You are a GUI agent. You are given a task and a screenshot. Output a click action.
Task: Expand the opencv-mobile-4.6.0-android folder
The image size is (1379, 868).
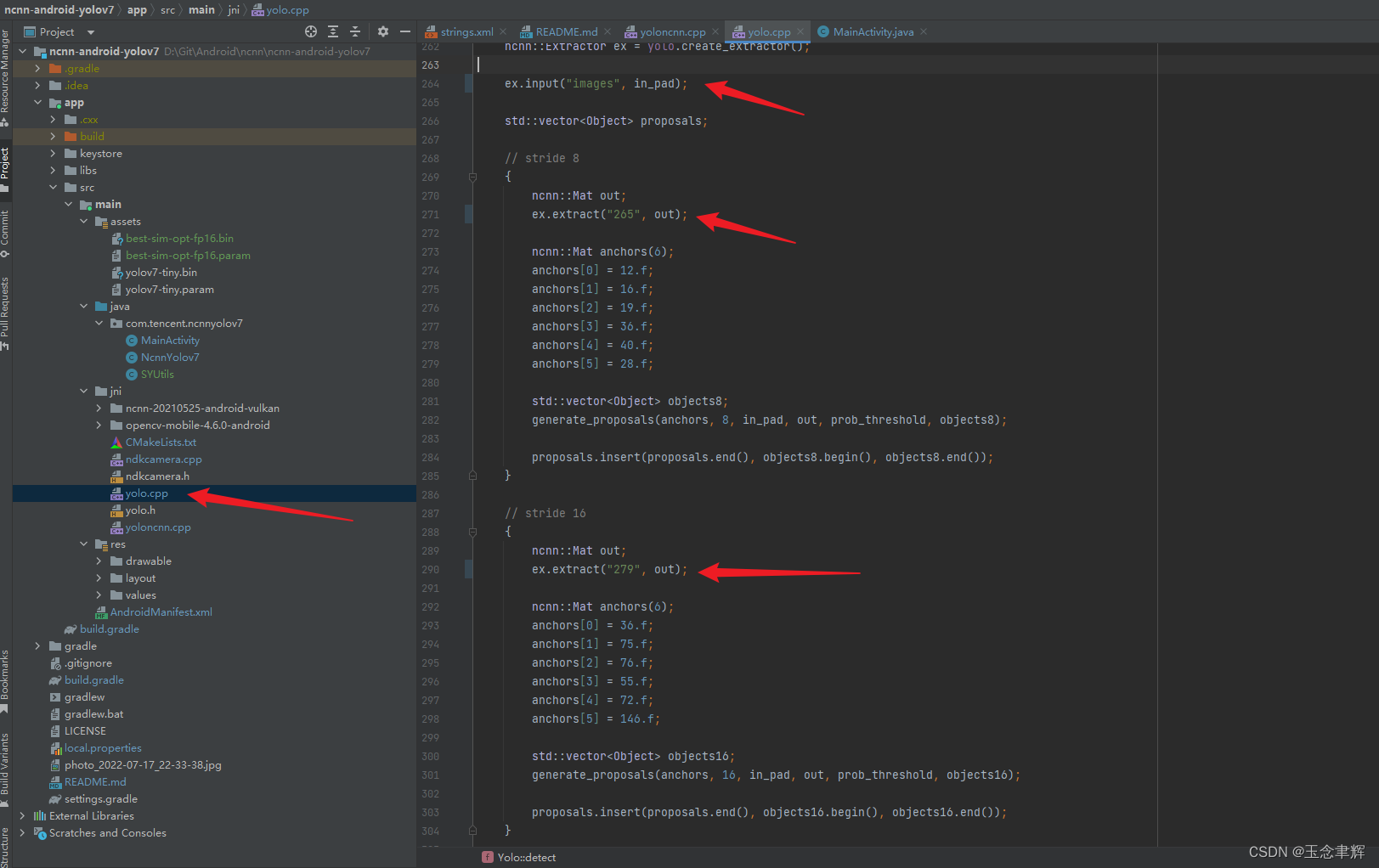click(x=99, y=426)
